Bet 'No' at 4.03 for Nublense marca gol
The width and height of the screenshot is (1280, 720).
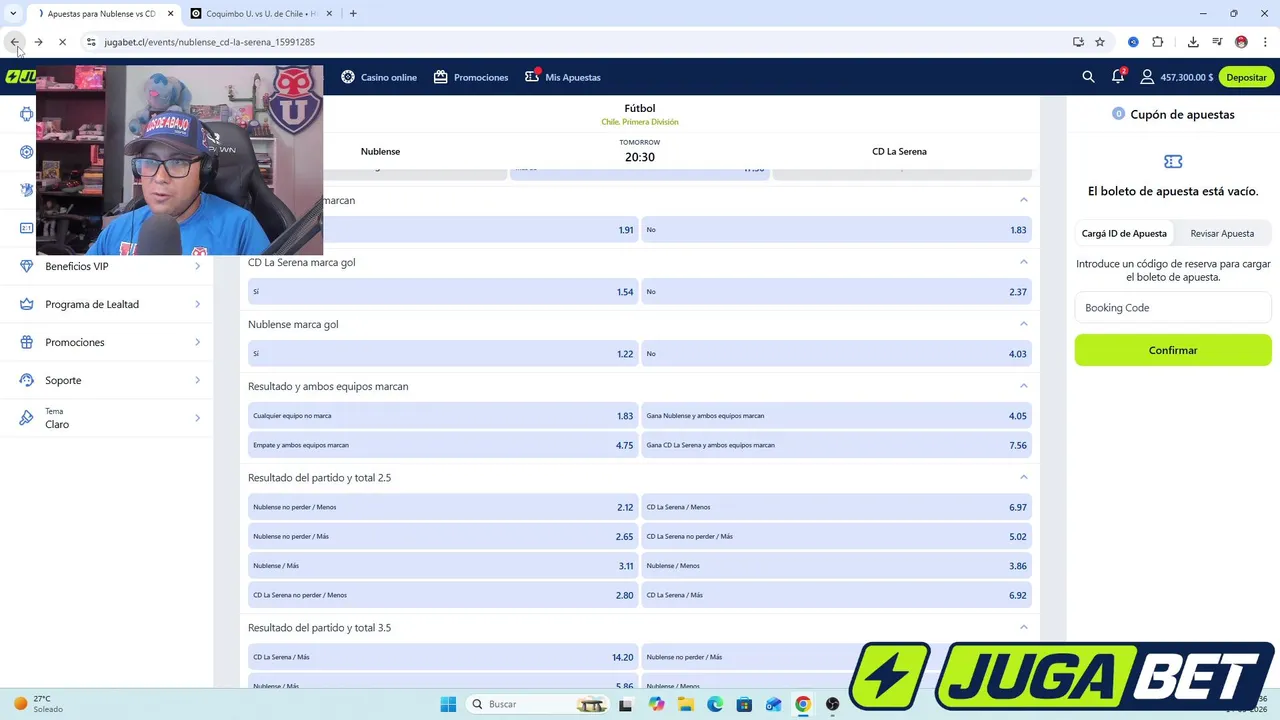[x=836, y=354]
